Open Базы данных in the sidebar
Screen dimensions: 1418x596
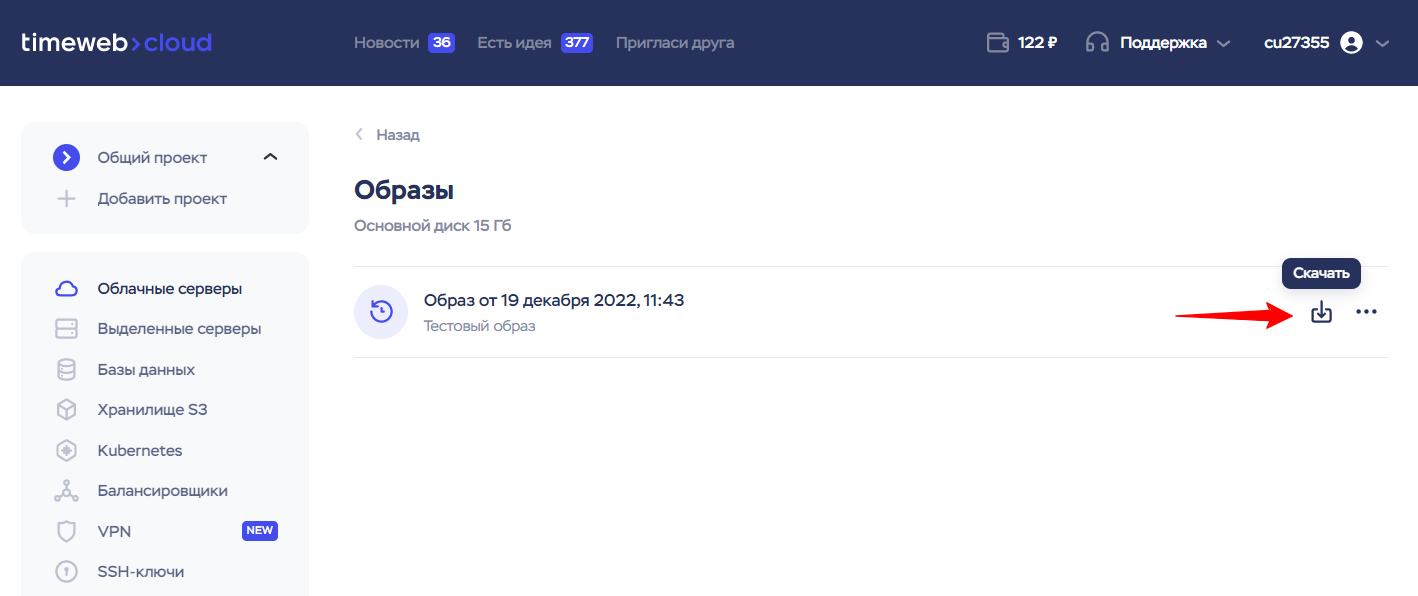click(x=146, y=370)
